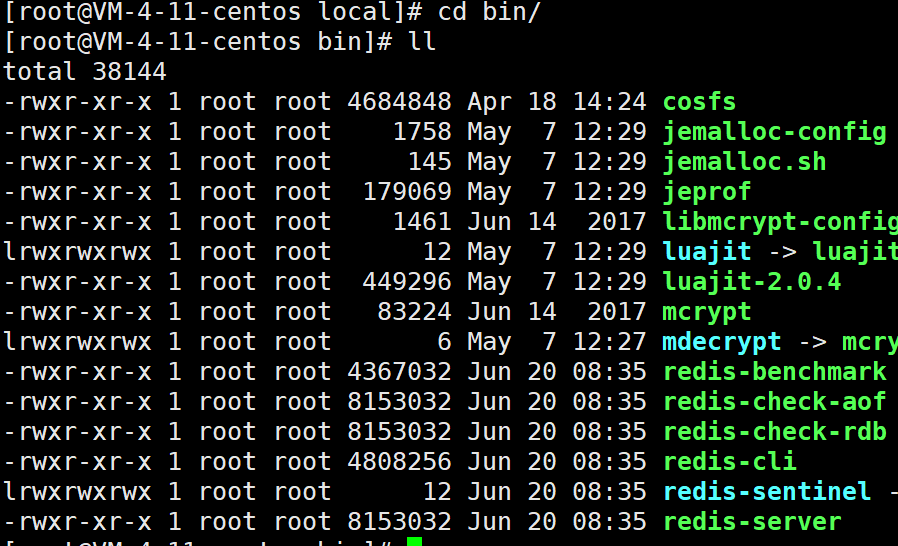Click file size 4367032 of redis-benchmark
This screenshot has height=546, width=898.
click(399, 372)
